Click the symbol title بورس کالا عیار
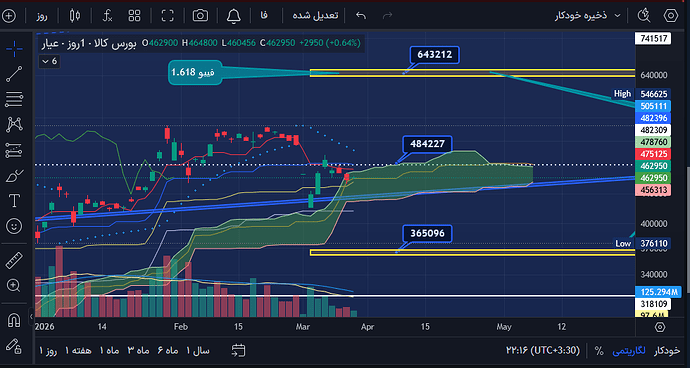 (89, 43)
